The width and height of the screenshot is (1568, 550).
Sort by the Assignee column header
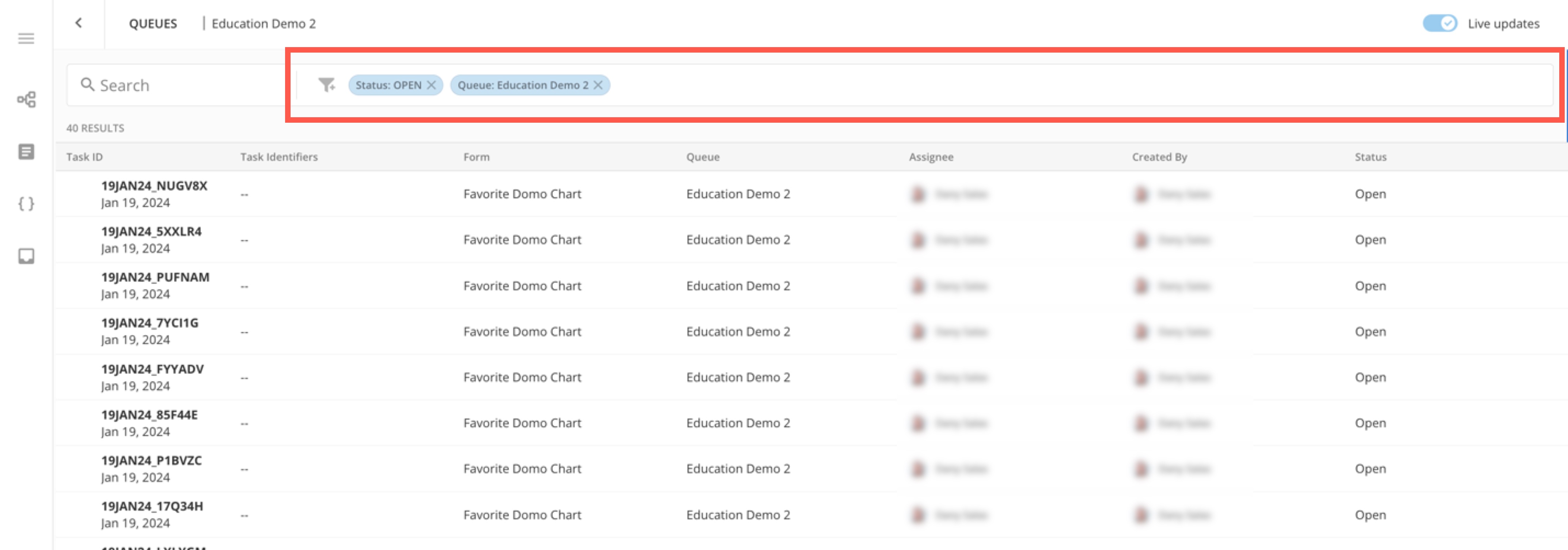coord(931,157)
